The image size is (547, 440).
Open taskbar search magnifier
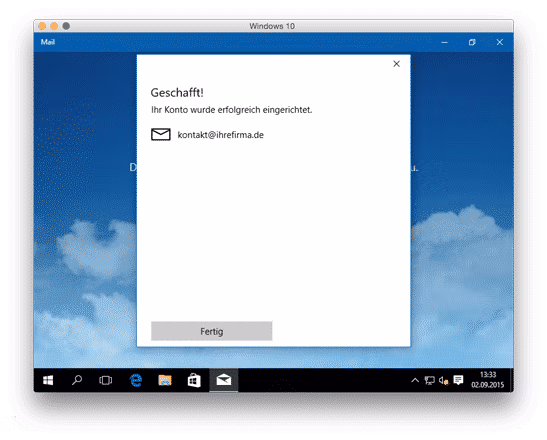(x=77, y=380)
